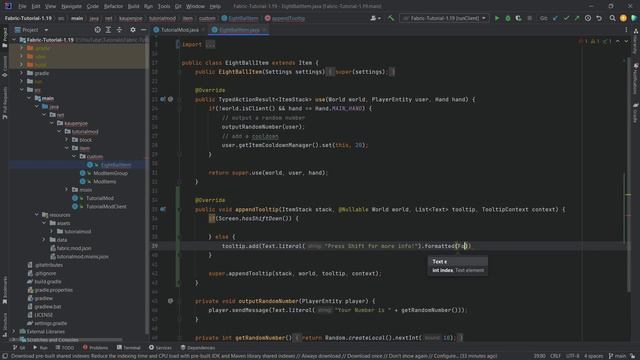Click the CRLF line separator indicator

(556, 356)
